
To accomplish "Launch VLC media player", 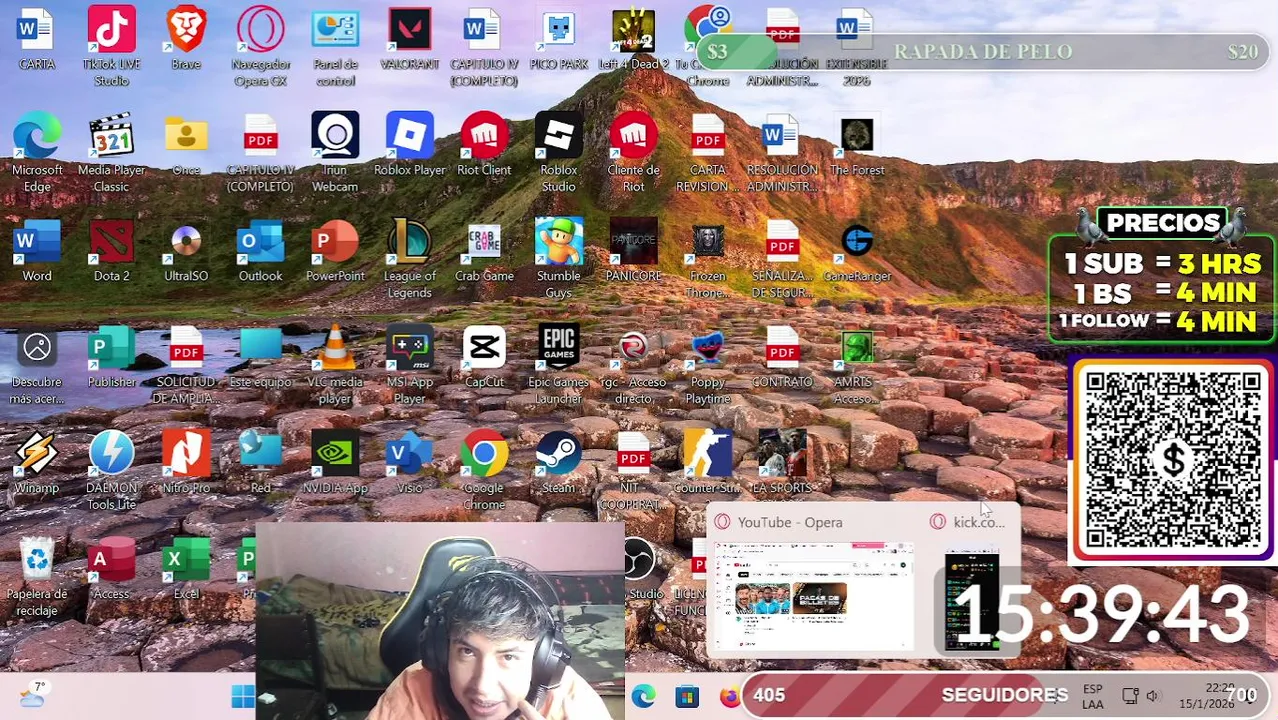I will click(x=335, y=364).
